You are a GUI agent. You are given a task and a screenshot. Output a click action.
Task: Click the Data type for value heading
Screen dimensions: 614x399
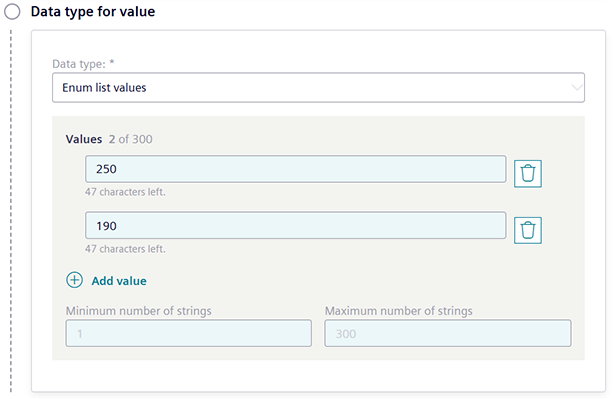tap(93, 12)
